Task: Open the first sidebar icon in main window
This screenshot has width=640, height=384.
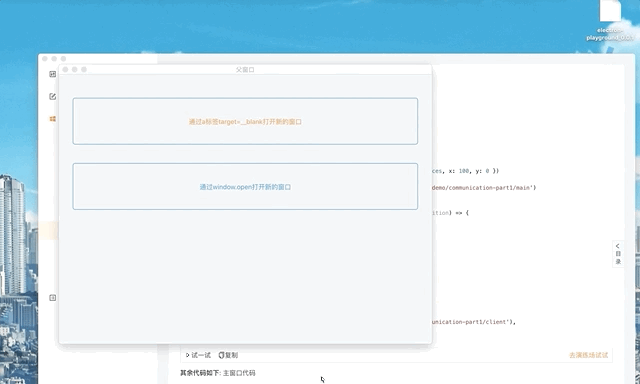Action: click(x=53, y=74)
